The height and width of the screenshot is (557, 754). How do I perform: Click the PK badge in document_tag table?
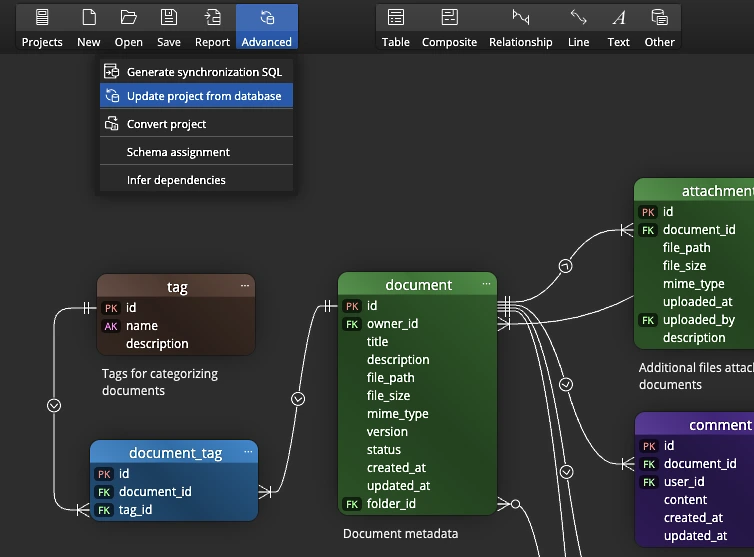click(104, 474)
